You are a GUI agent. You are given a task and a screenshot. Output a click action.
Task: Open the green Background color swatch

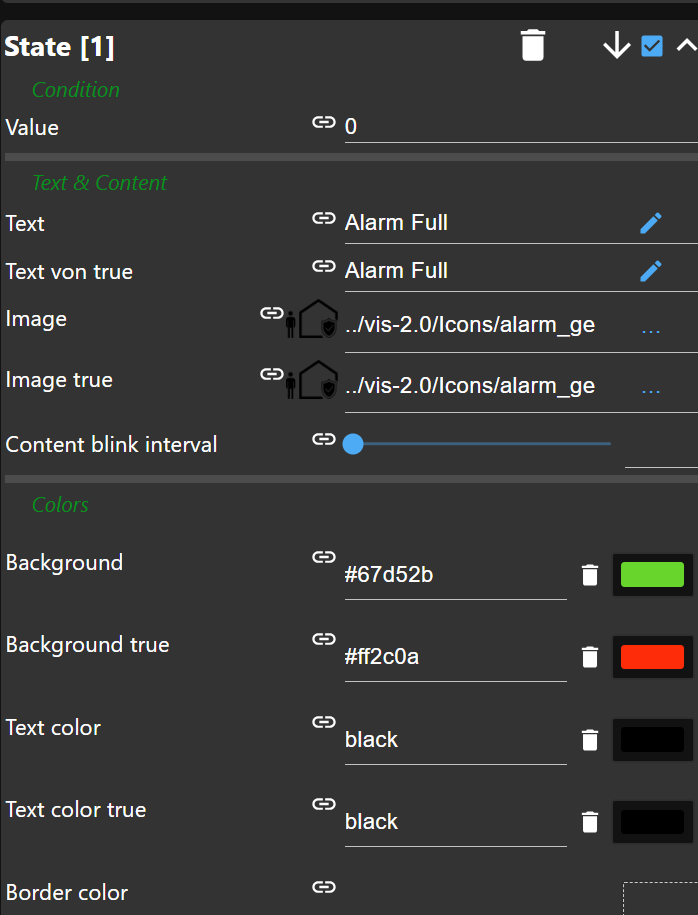coord(652,575)
